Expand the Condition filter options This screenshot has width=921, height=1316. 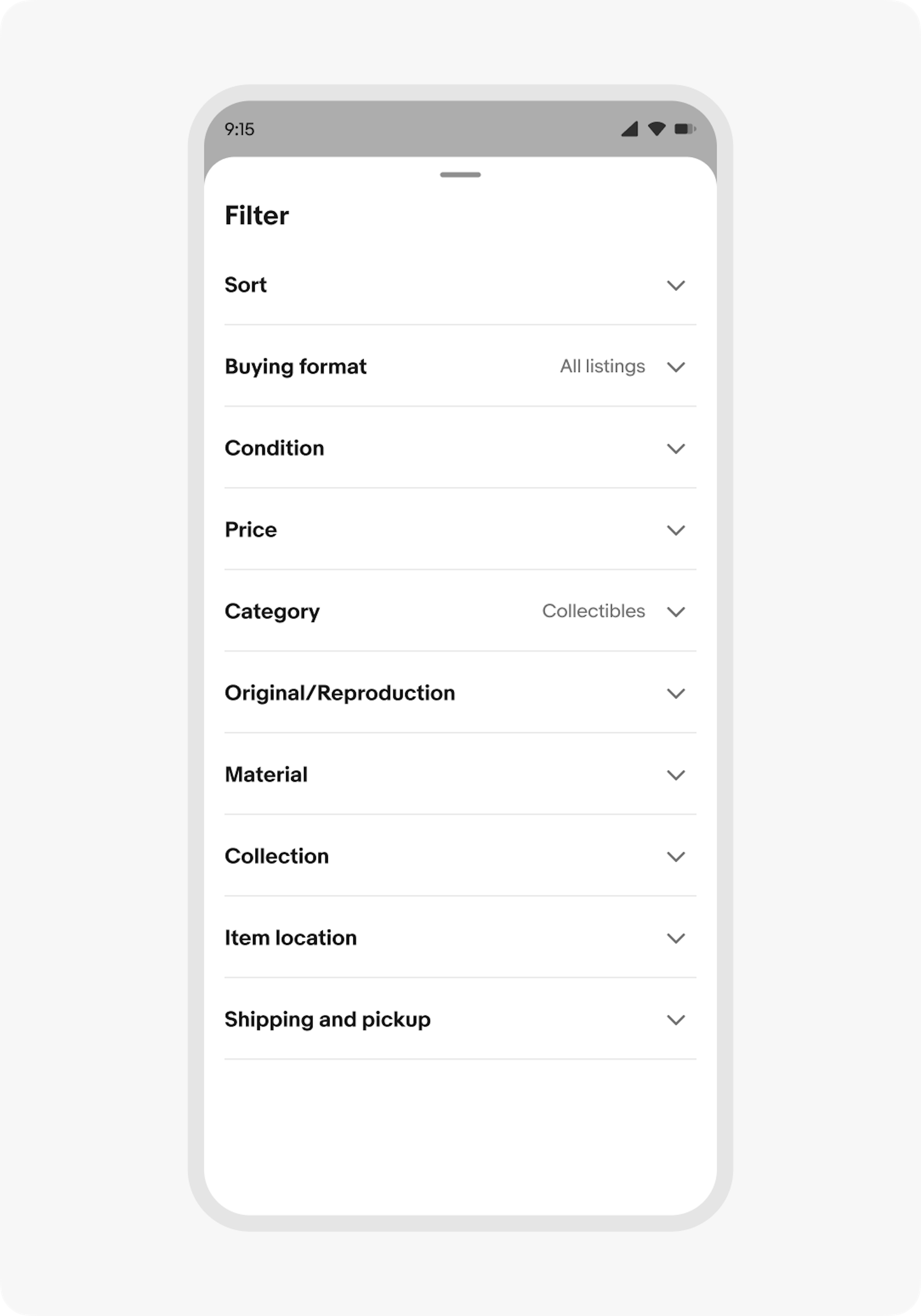point(459,449)
